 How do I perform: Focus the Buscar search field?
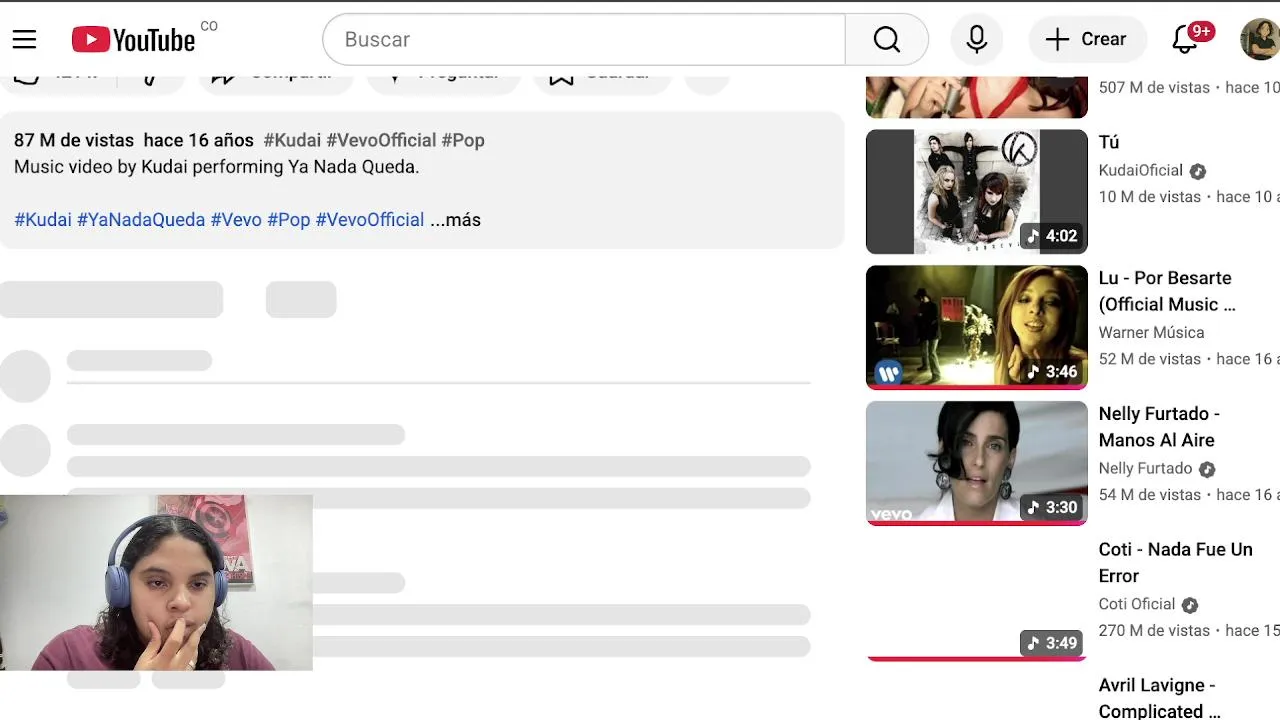[x=584, y=39]
